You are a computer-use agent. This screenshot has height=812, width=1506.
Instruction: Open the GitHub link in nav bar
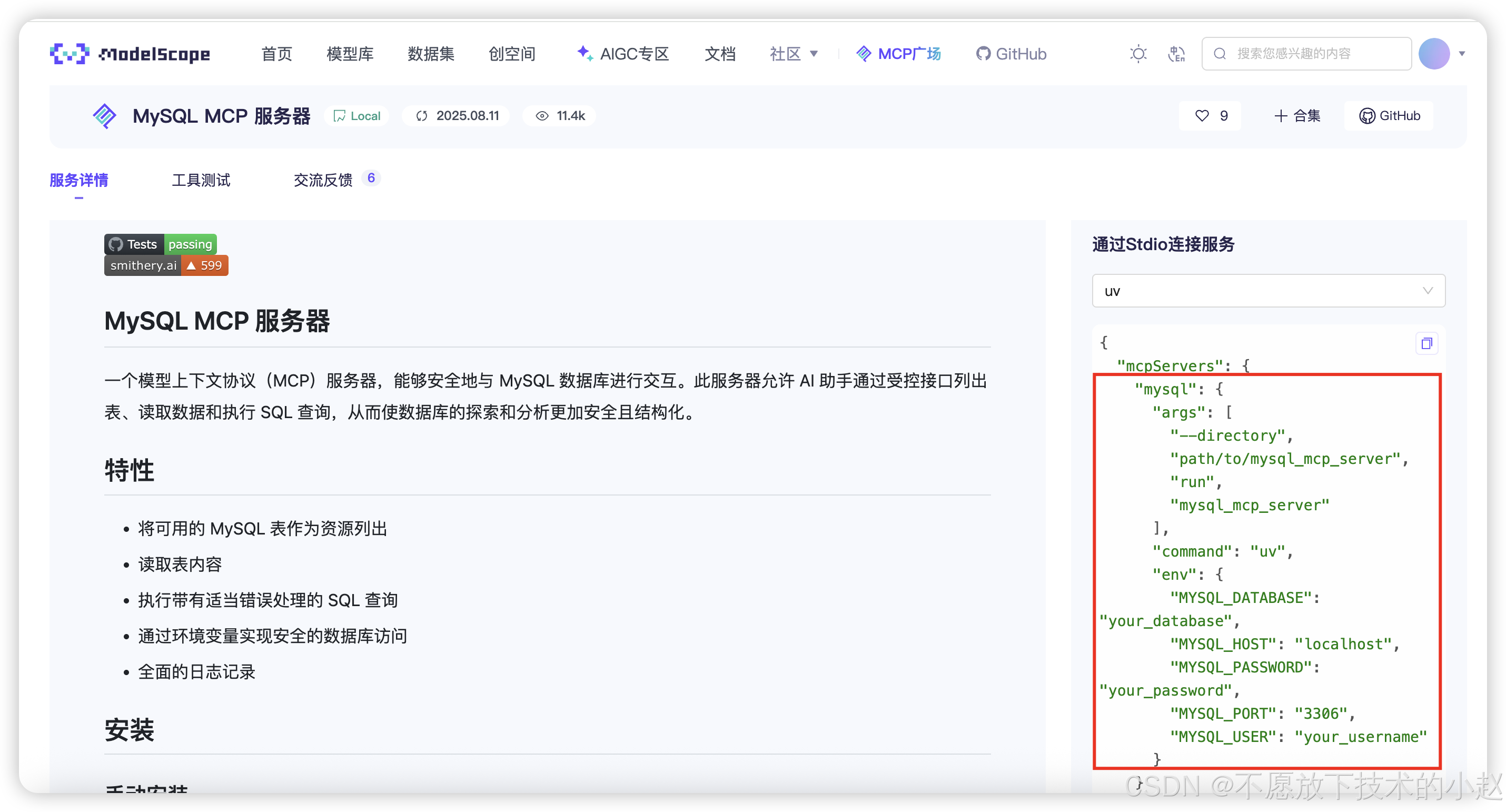pos(1012,54)
